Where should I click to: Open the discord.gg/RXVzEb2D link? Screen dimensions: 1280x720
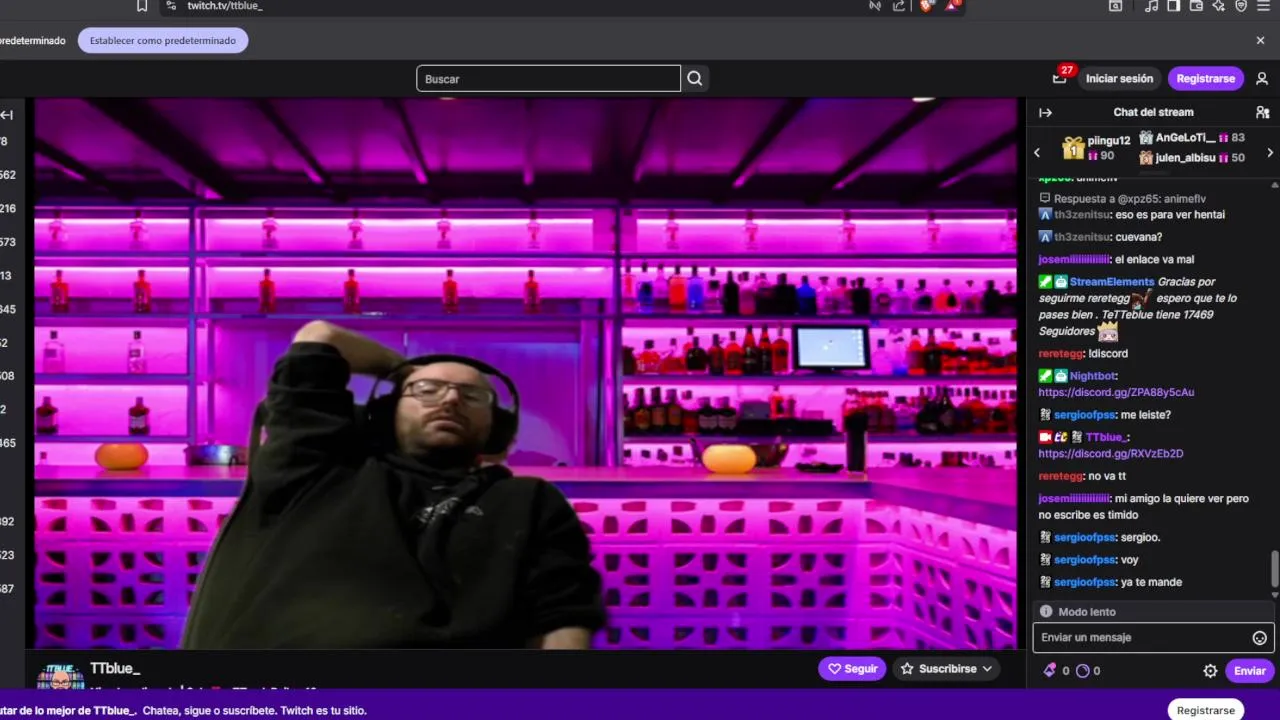coord(1111,454)
